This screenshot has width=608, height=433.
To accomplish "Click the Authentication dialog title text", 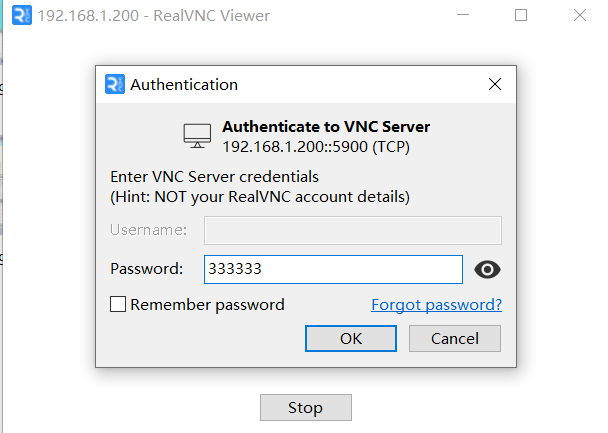I will point(184,85).
